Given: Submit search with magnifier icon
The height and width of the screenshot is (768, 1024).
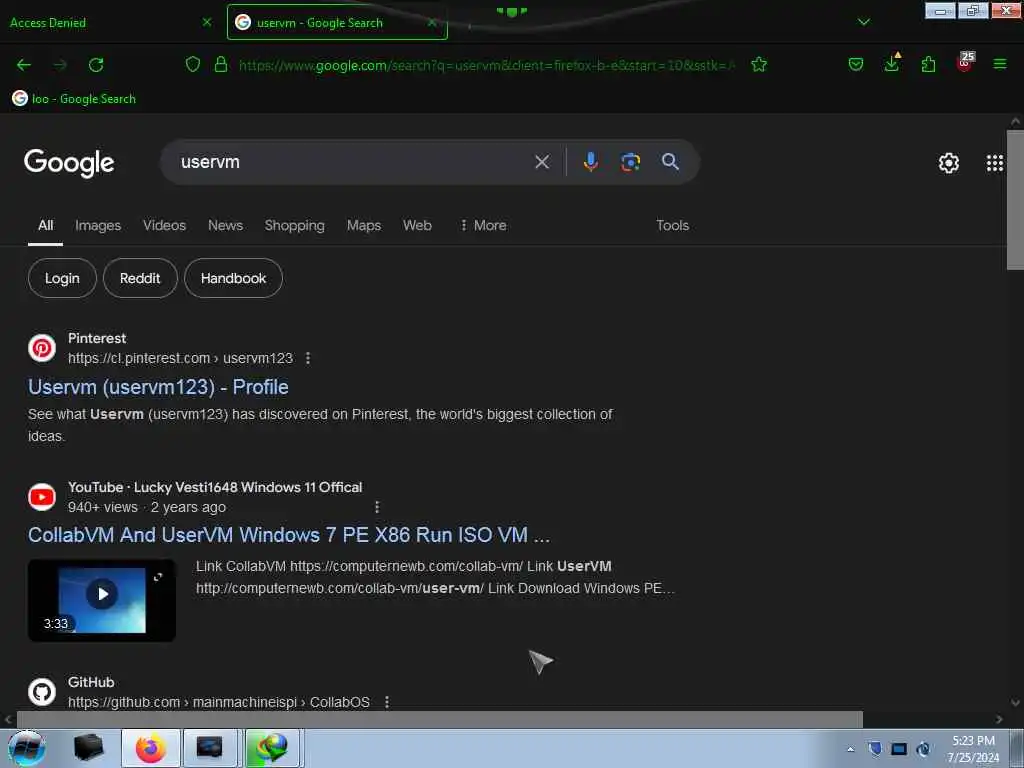Looking at the screenshot, I should pos(670,161).
